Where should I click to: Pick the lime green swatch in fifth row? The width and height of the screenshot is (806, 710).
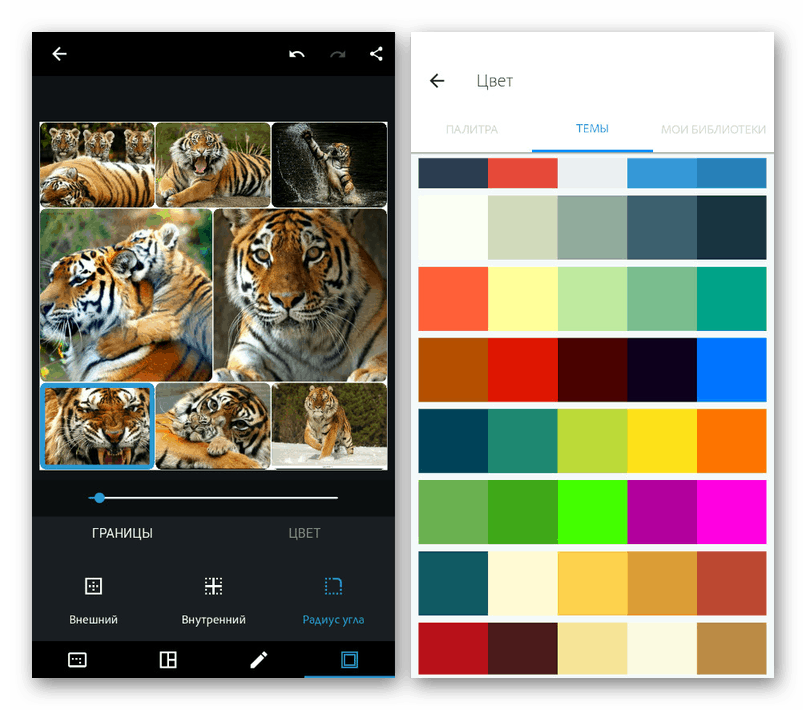tap(592, 441)
